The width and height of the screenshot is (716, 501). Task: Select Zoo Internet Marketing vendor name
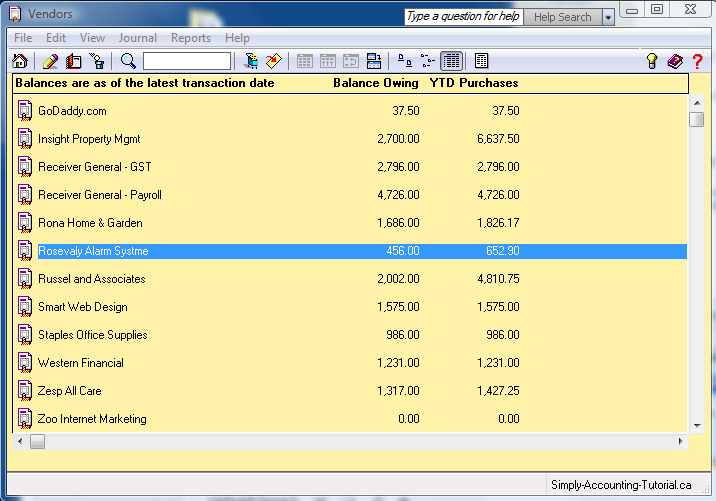[x=92, y=419]
